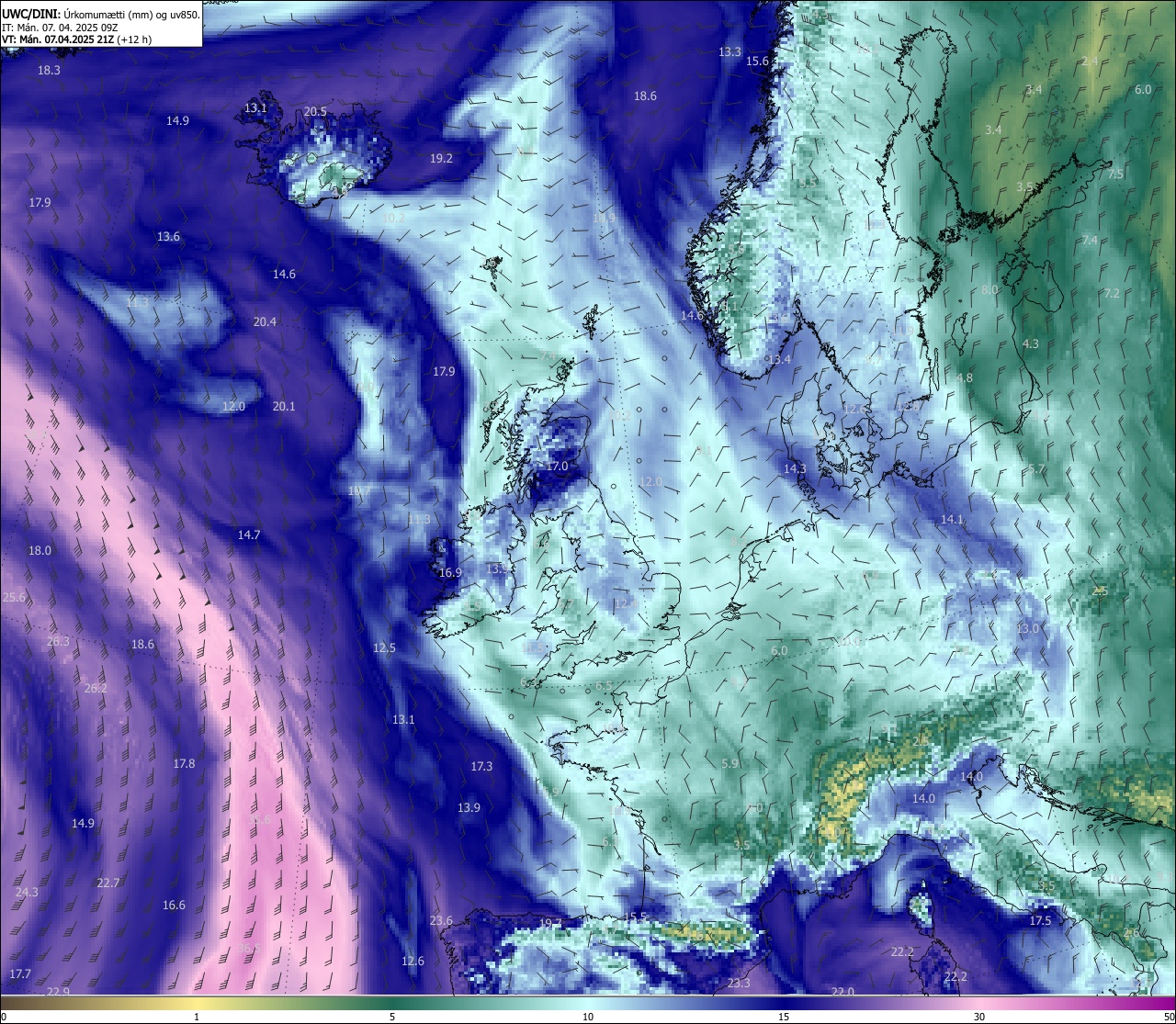Click the 22.0 value at bottom edge
The width and height of the screenshot is (1176, 1024).
(842, 991)
